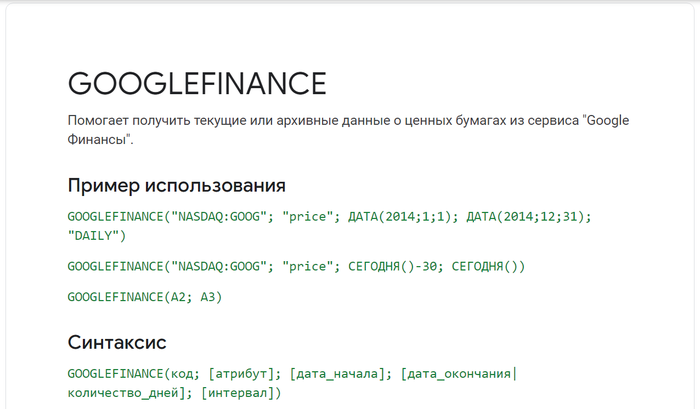
Task: Click the GOOGLEFINANCE(A2; A3) example
Action: [145, 297]
